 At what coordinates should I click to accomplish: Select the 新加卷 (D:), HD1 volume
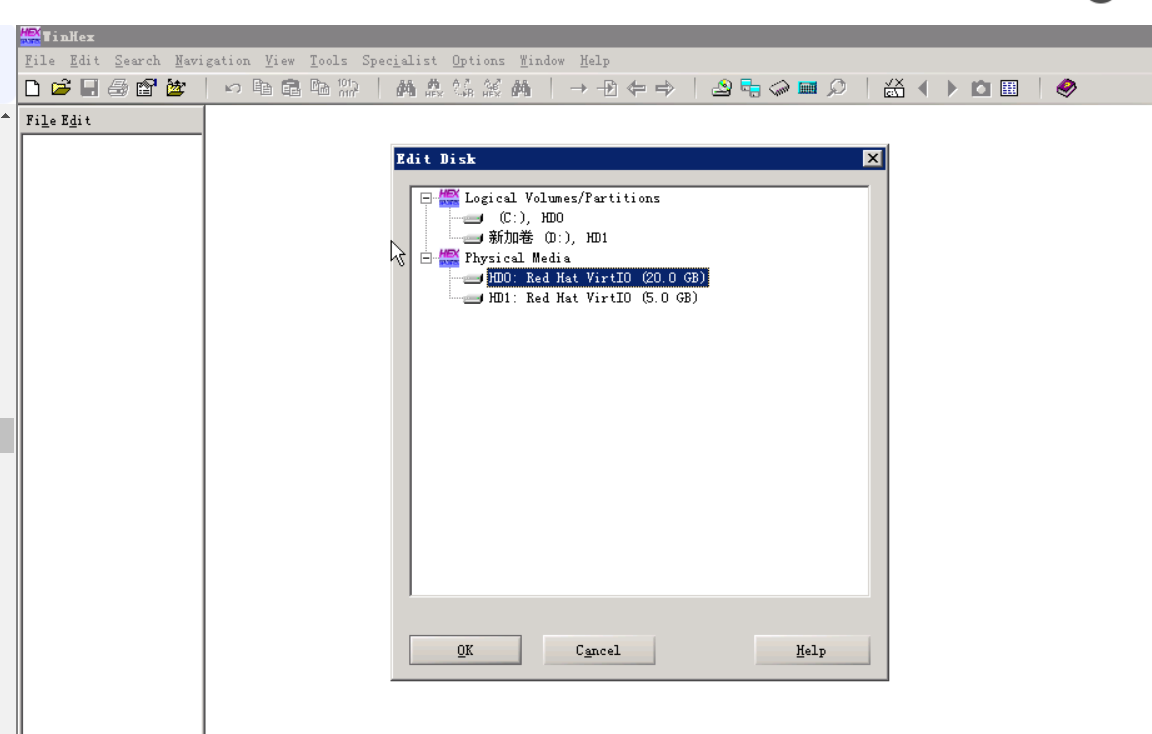[x=548, y=237]
